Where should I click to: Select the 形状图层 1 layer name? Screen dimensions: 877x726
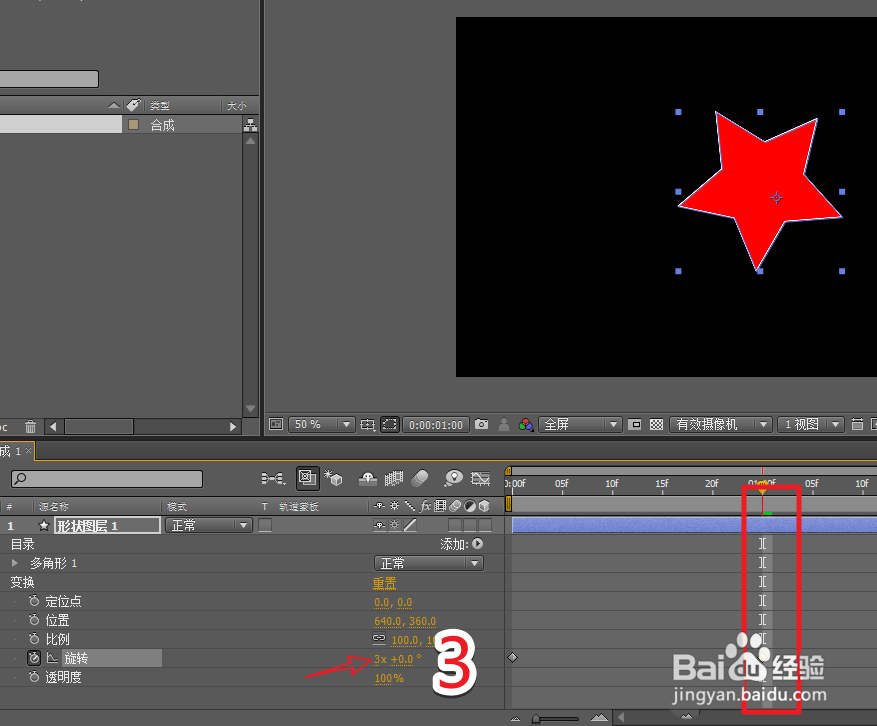(x=107, y=525)
